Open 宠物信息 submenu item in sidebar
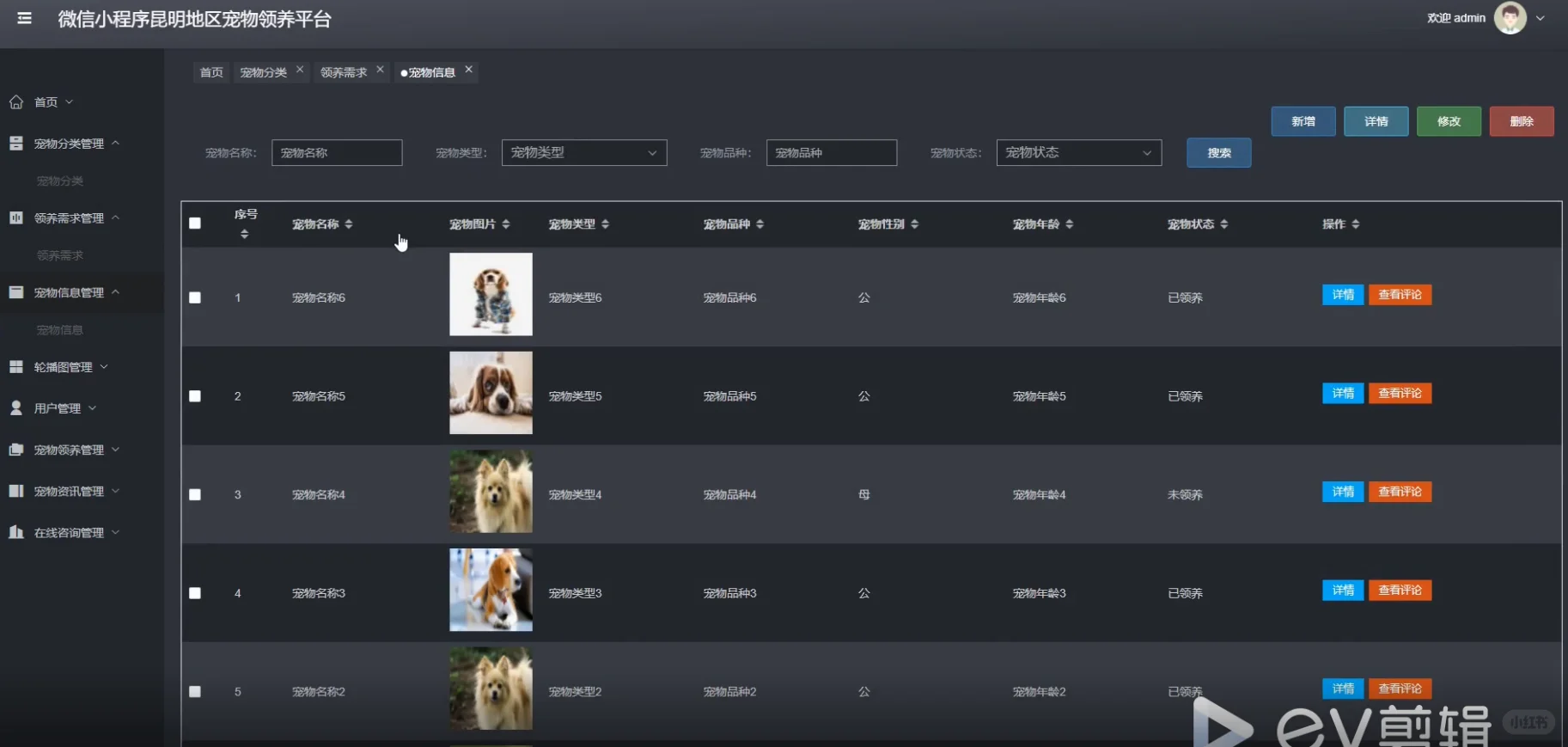 pyautogui.click(x=60, y=330)
